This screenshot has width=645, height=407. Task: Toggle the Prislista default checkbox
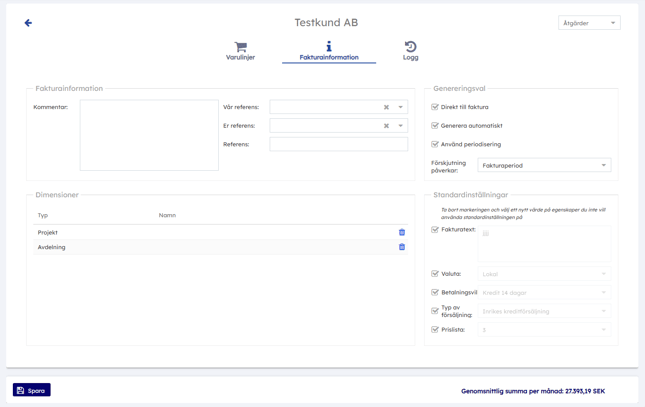[435, 329]
